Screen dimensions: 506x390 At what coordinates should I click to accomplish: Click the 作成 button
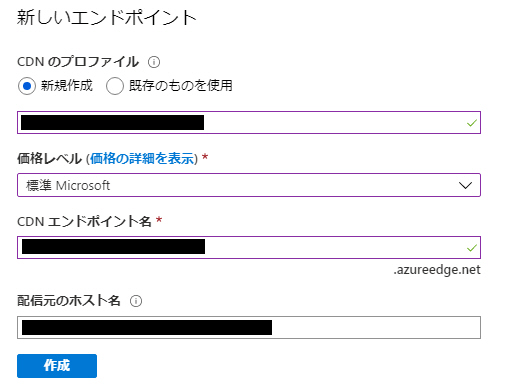pyautogui.click(x=57, y=366)
